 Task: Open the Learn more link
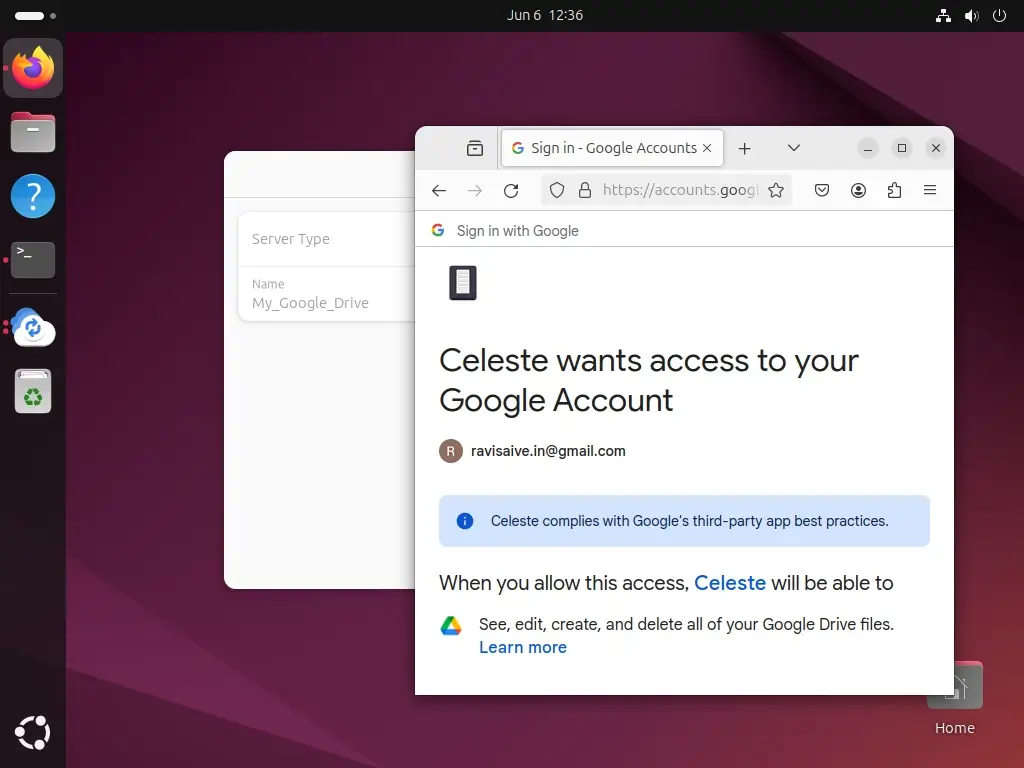(x=522, y=647)
